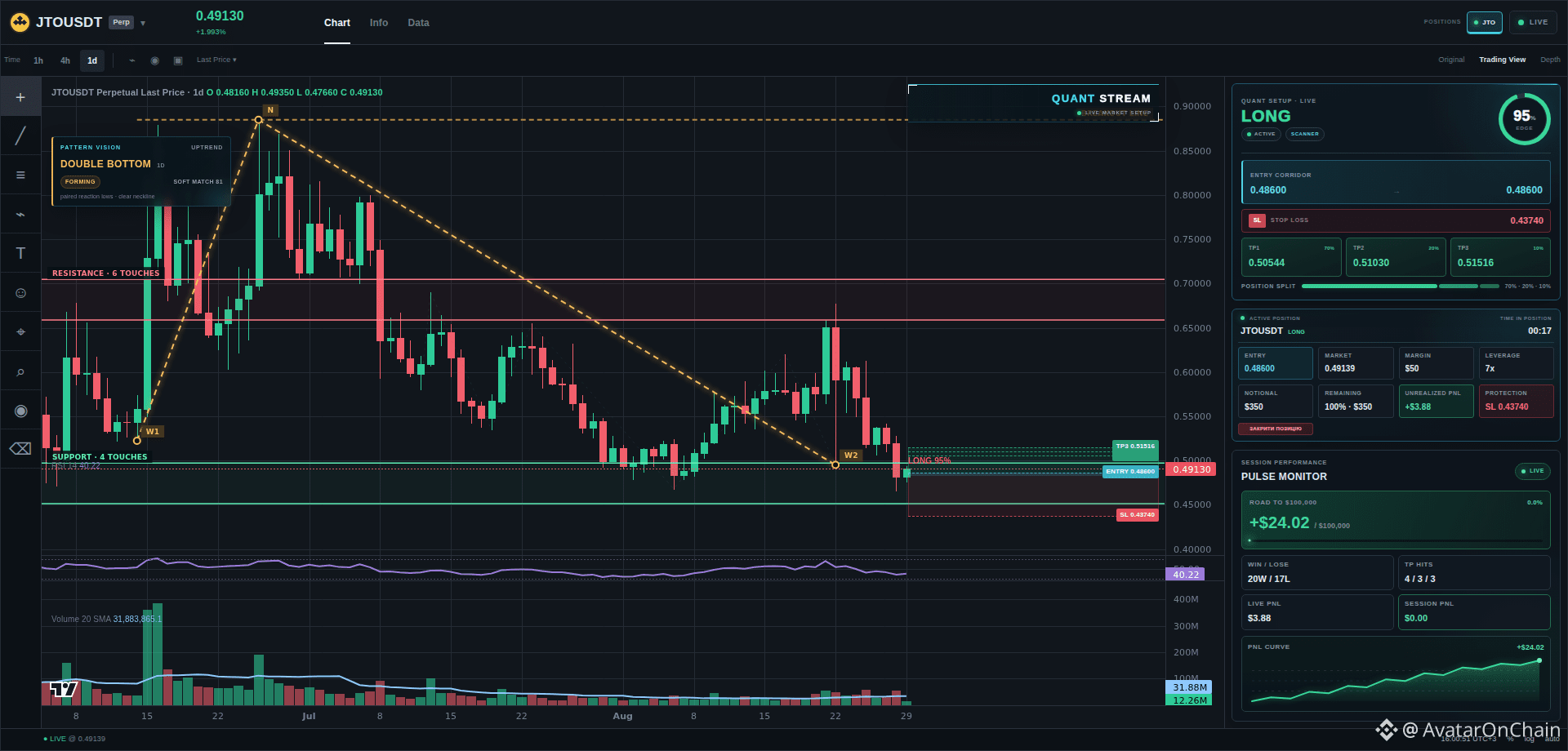Click the current price tag 0.49130 on the axis
The height and width of the screenshot is (751, 1568).
coord(1192,469)
